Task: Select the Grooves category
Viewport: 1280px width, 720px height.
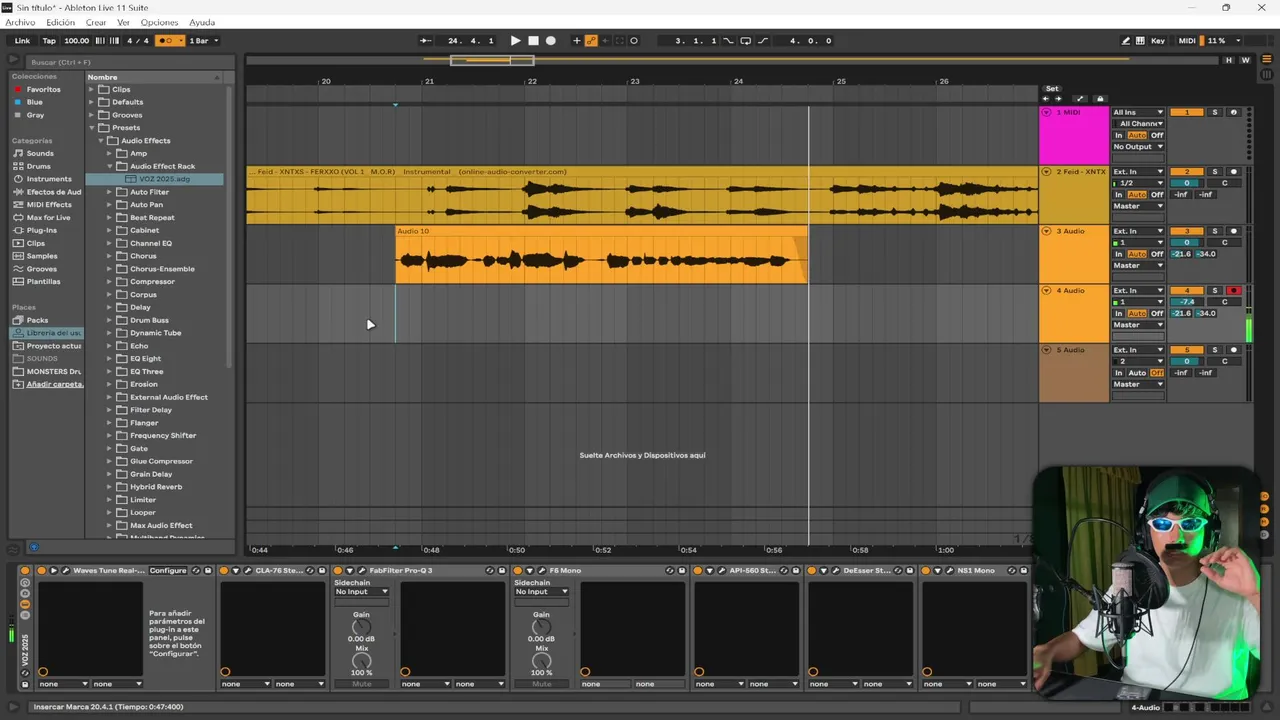Action: 41,269
